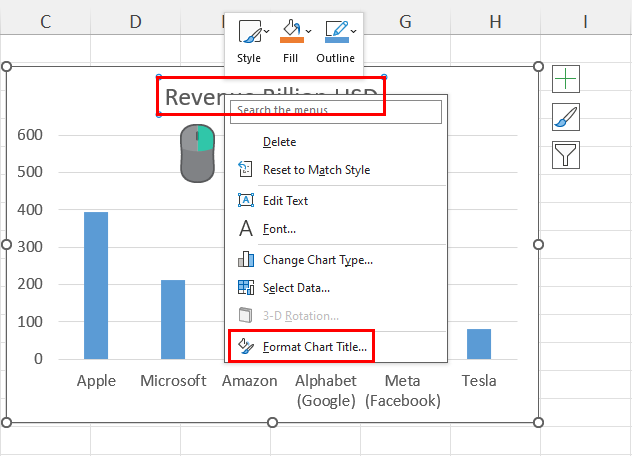Select column H header
Screen dimensions: 632x456
[x=495, y=21]
